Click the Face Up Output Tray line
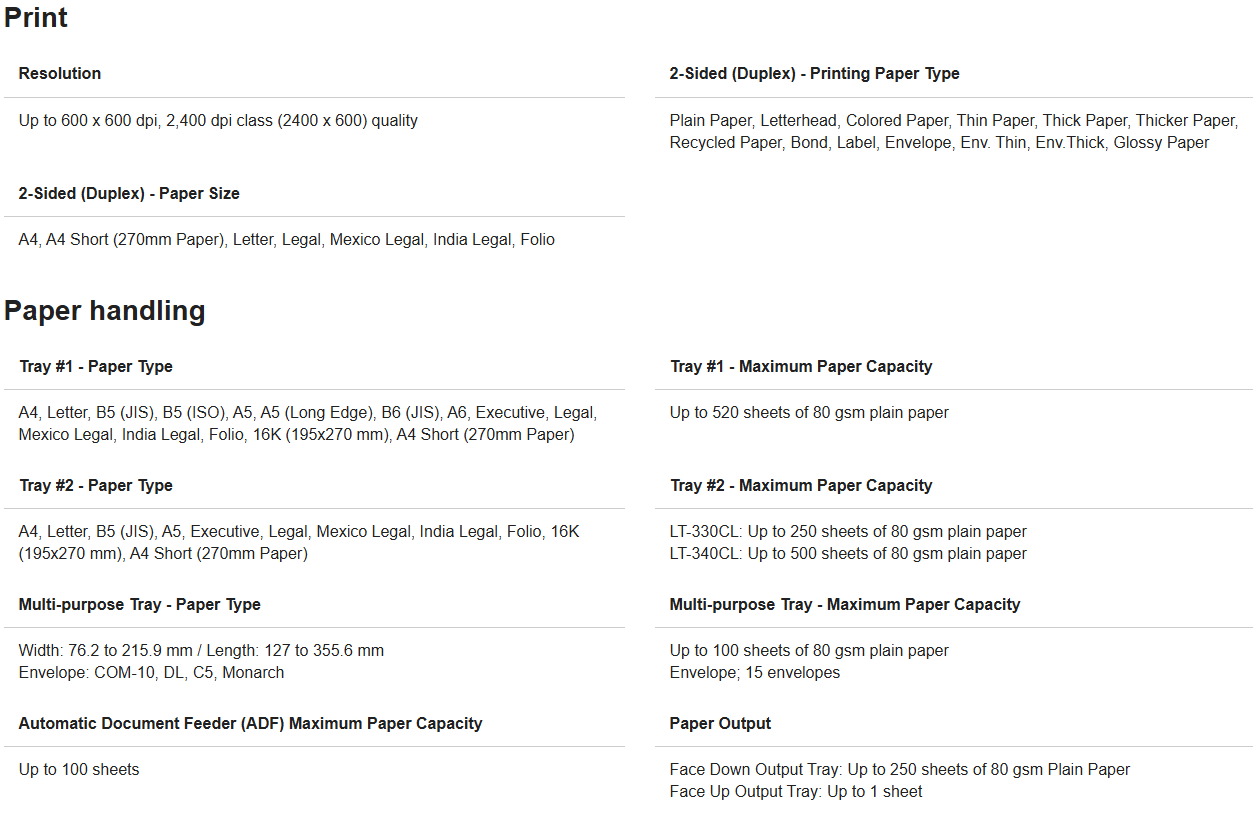 point(796,792)
